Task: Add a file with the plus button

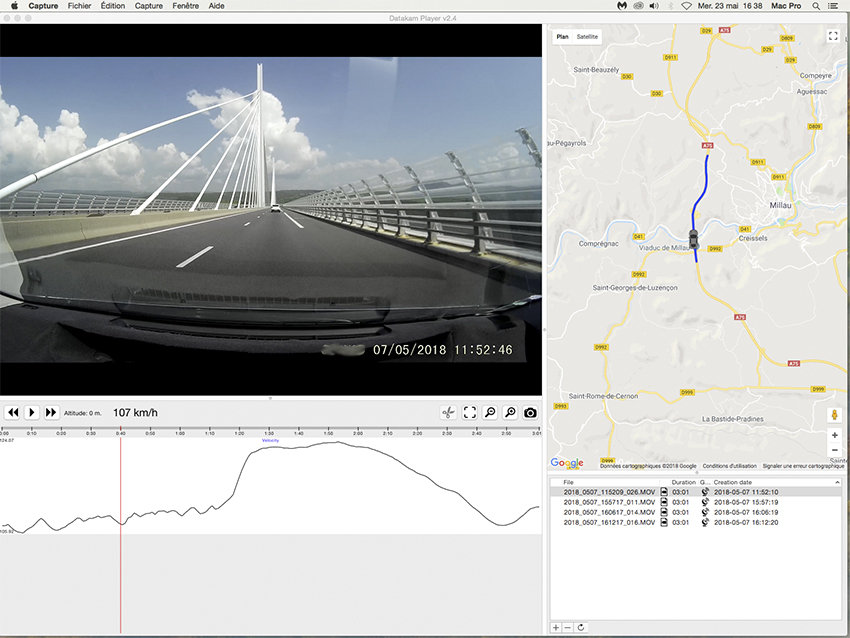Action: (x=556, y=627)
